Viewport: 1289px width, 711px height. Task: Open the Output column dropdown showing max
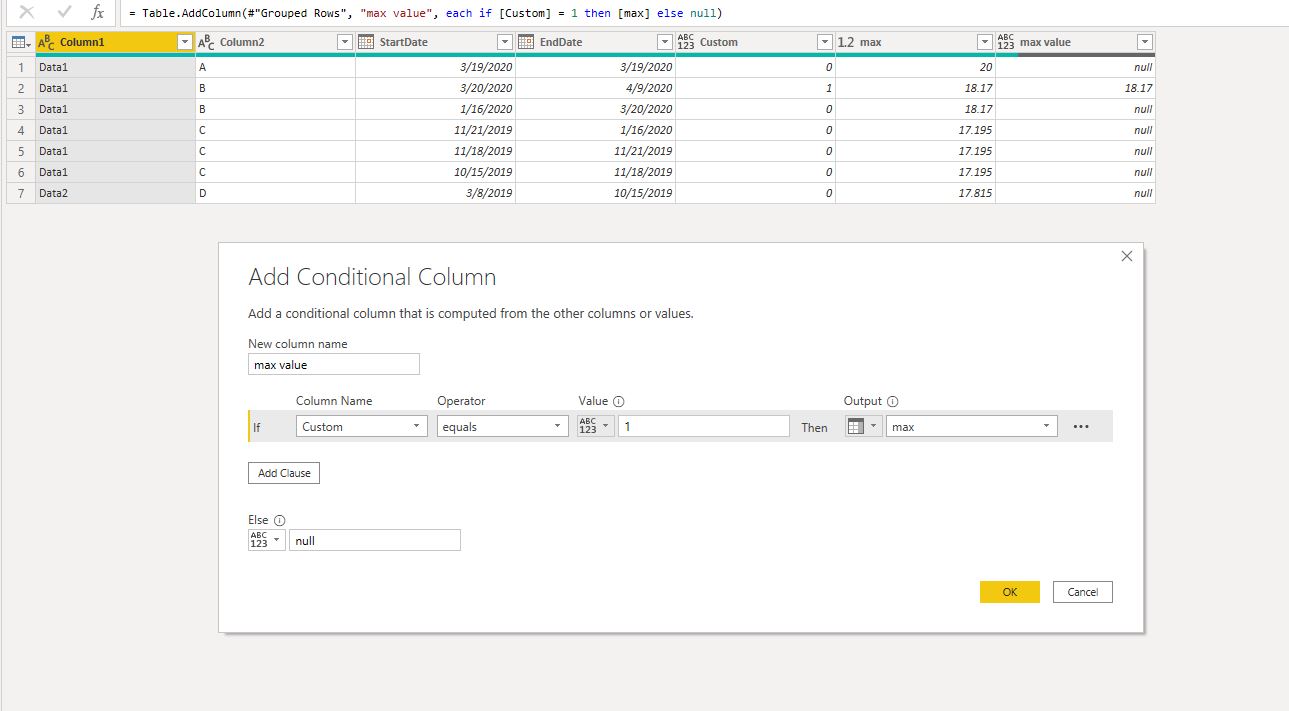(x=972, y=426)
